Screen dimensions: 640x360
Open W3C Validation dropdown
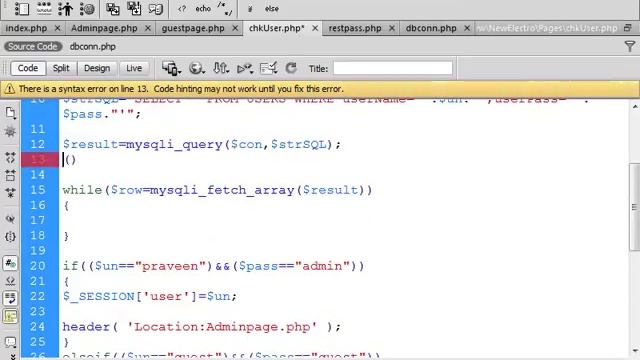pyautogui.click(x=245, y=68)
